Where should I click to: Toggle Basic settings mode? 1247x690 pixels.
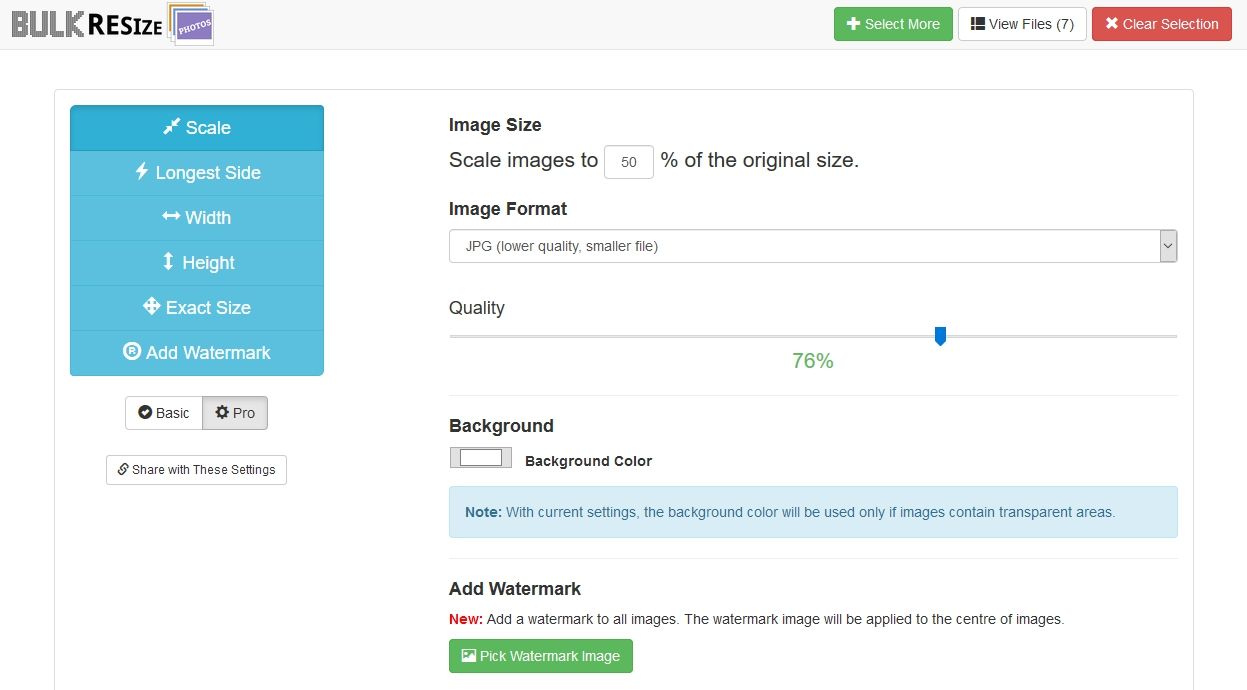pos(164,413)
